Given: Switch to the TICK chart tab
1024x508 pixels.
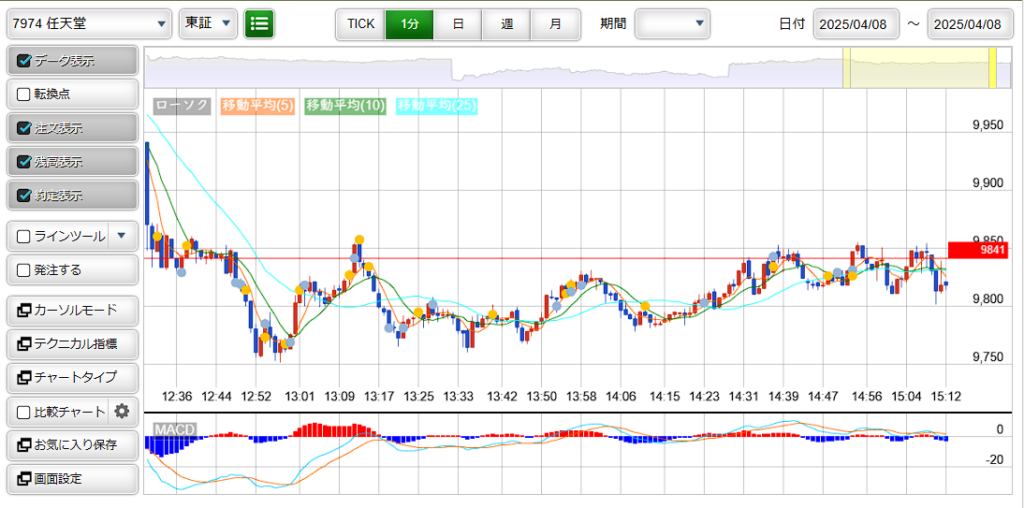Looking at the screenshot, I should 360,23.
